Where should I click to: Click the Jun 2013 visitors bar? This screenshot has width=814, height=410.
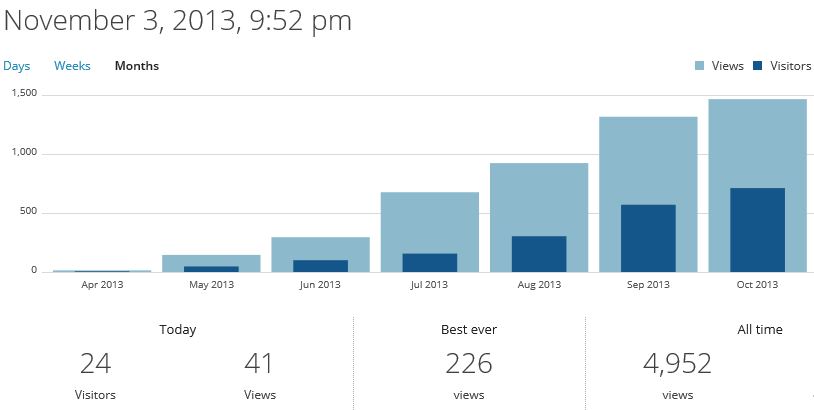point(320,266)
